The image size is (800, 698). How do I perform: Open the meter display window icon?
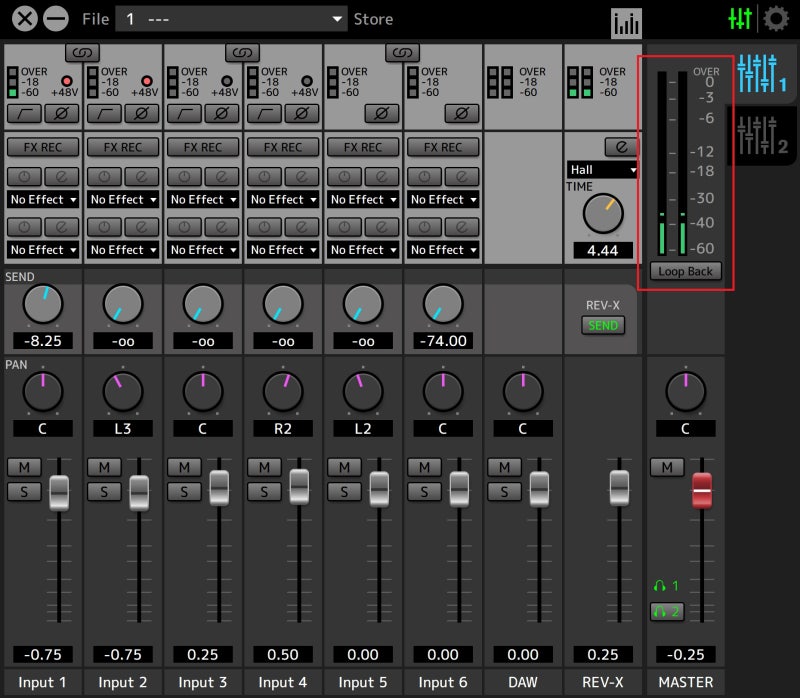(626, 23)
